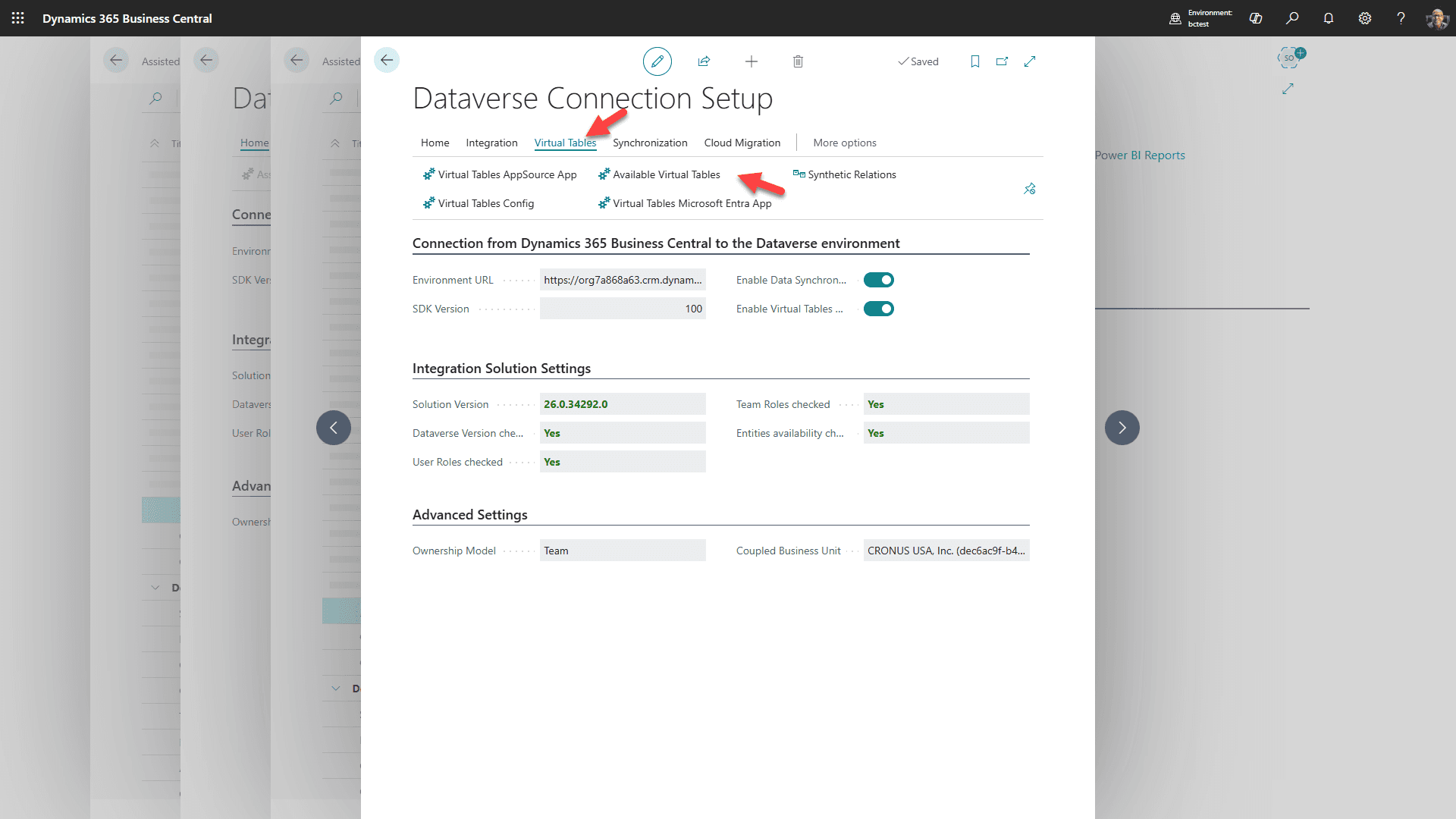Click the bookmark icon

[x=975, y=61]
